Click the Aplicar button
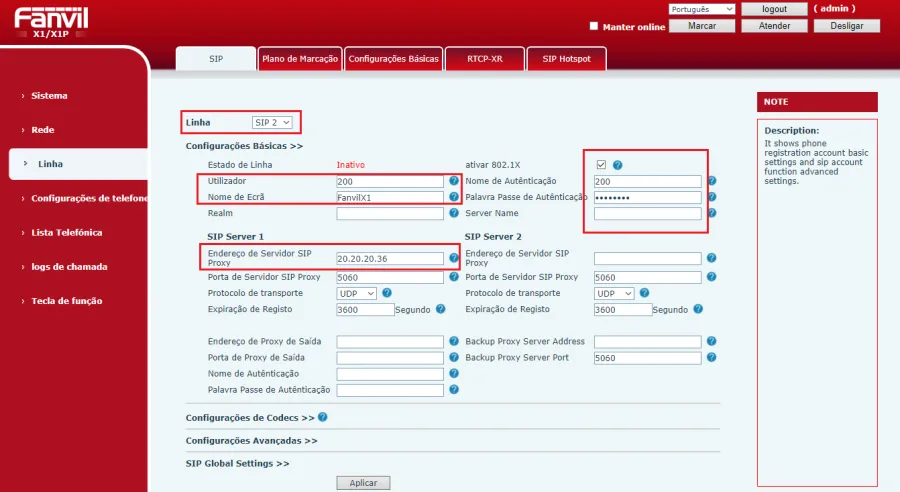Viewport: 900px width, 492px height. (x=363, y=483)
